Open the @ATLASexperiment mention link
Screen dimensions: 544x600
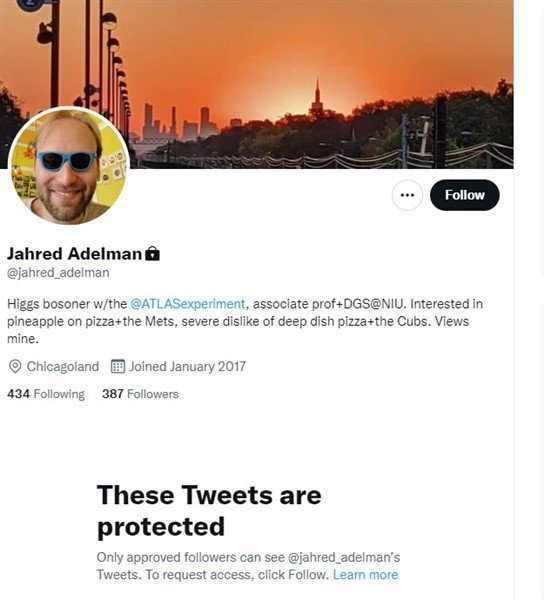tap(187, 304)
